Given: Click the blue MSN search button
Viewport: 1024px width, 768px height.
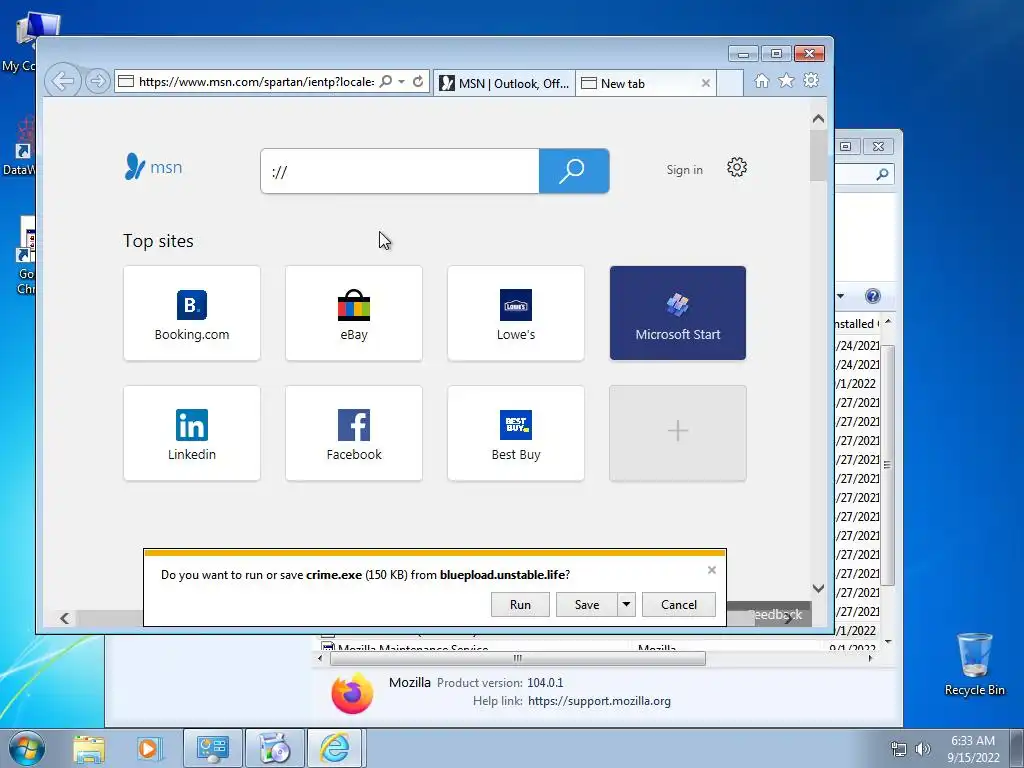Looking at the screenshot, I should click(x=574, y=171).
